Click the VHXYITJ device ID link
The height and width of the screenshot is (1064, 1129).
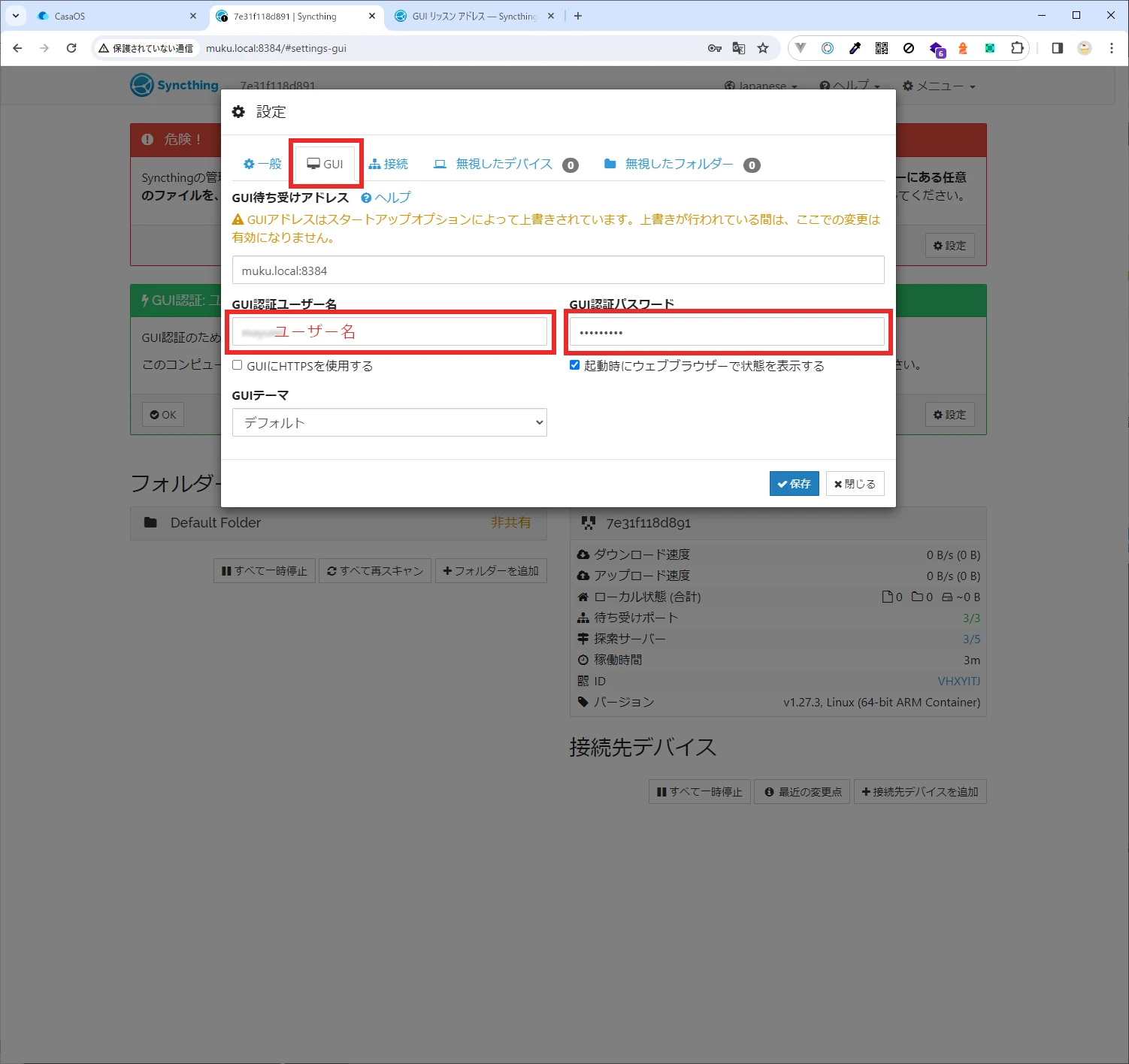pos(958,681)
